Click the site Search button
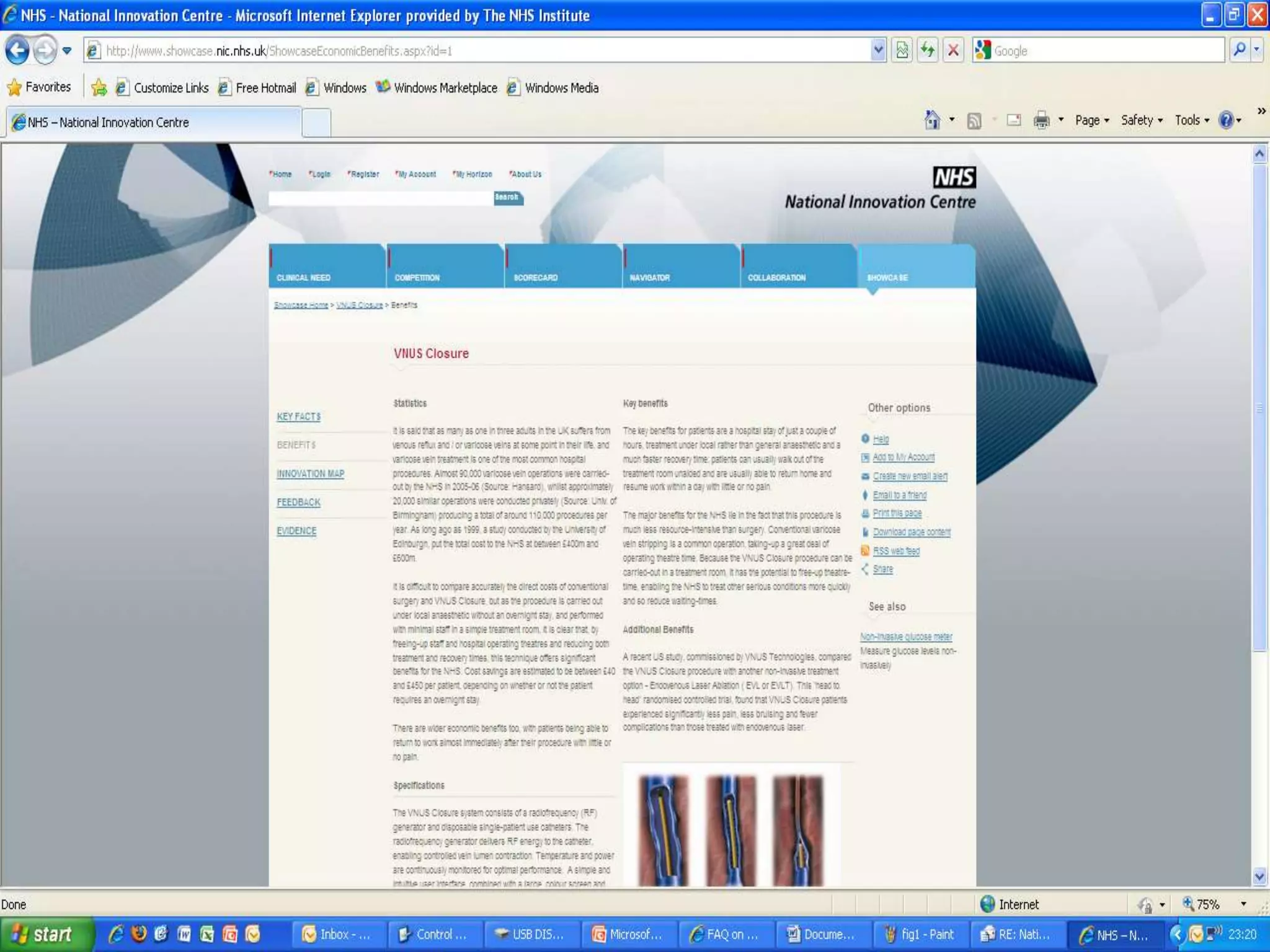Viewport: 1270px width, 952px height. [x=508, y=197]
